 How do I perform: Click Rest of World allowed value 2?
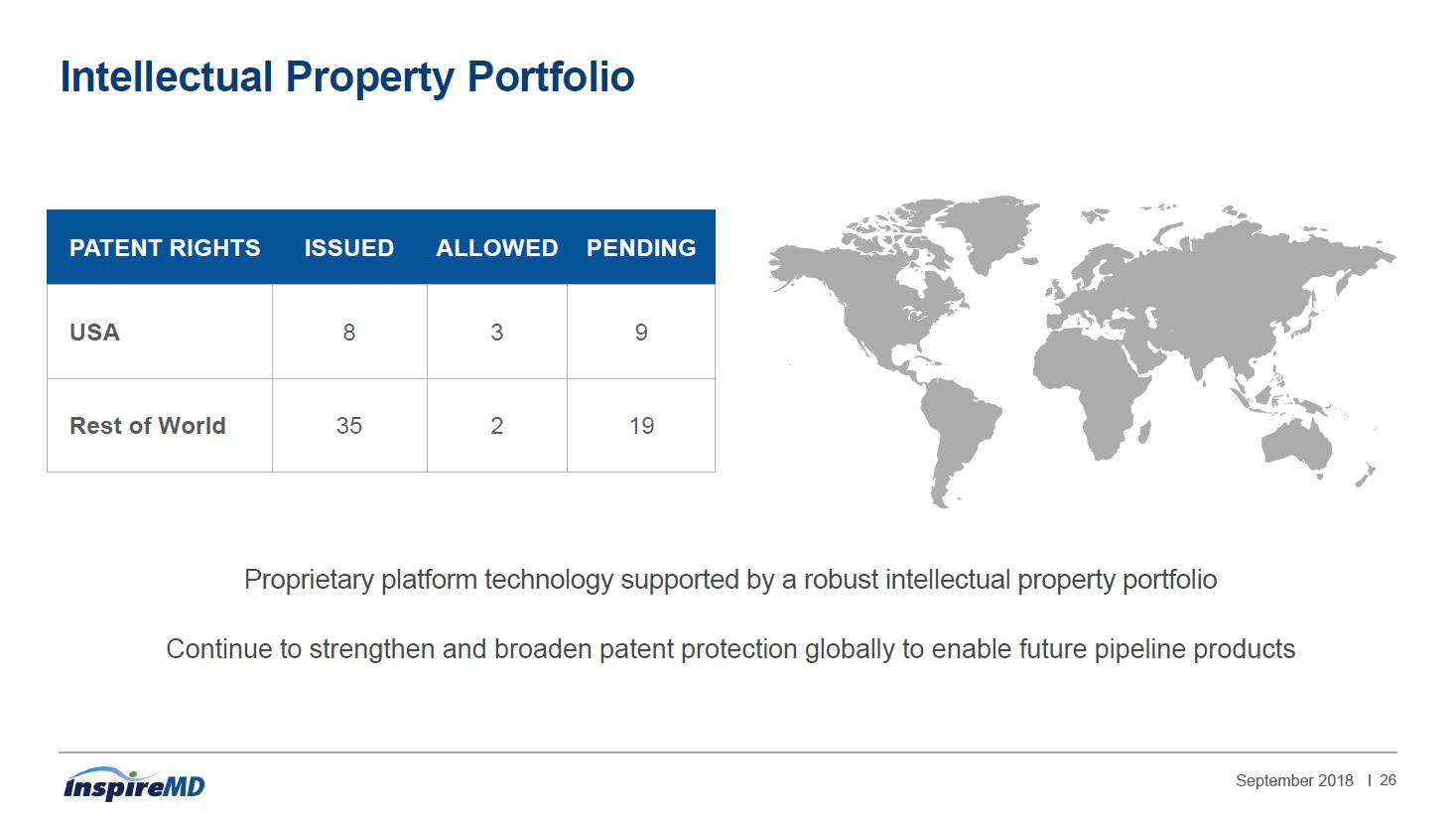tap(497, 426)
